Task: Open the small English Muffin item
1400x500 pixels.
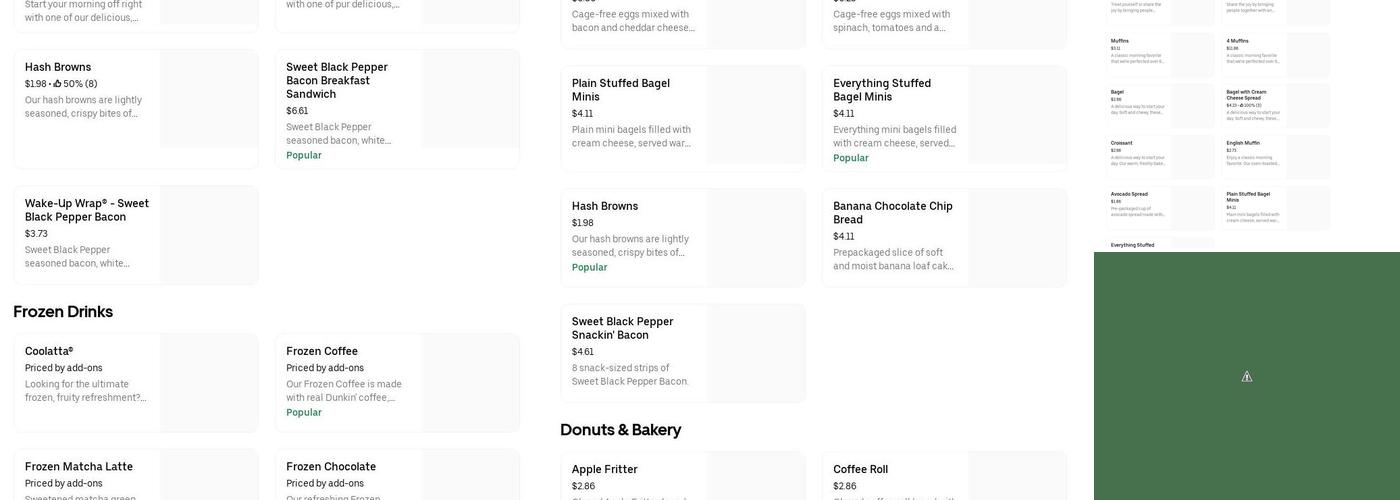Action: [x=1275, y=157]
